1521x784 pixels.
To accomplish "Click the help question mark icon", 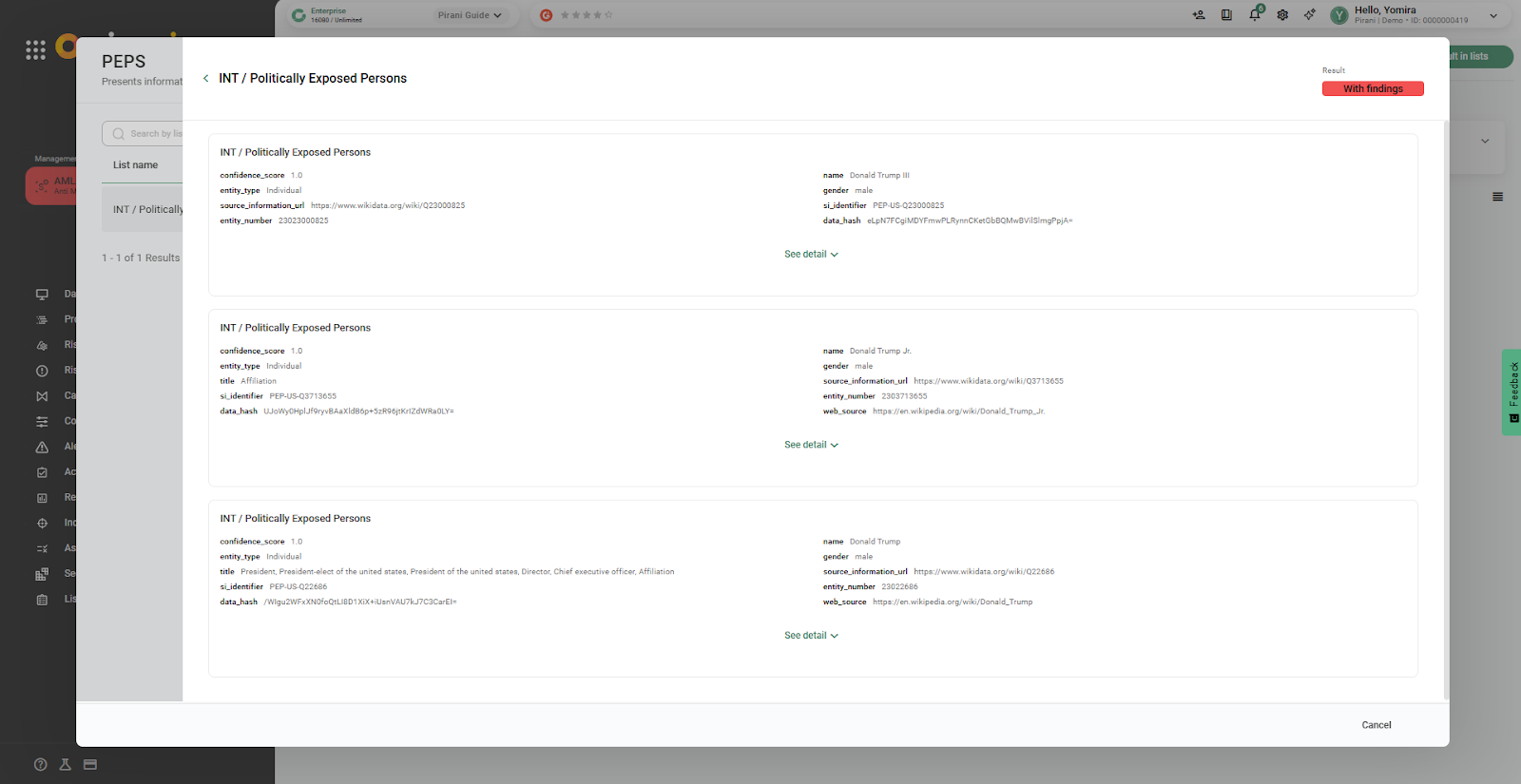I will (x=40, y=765).
